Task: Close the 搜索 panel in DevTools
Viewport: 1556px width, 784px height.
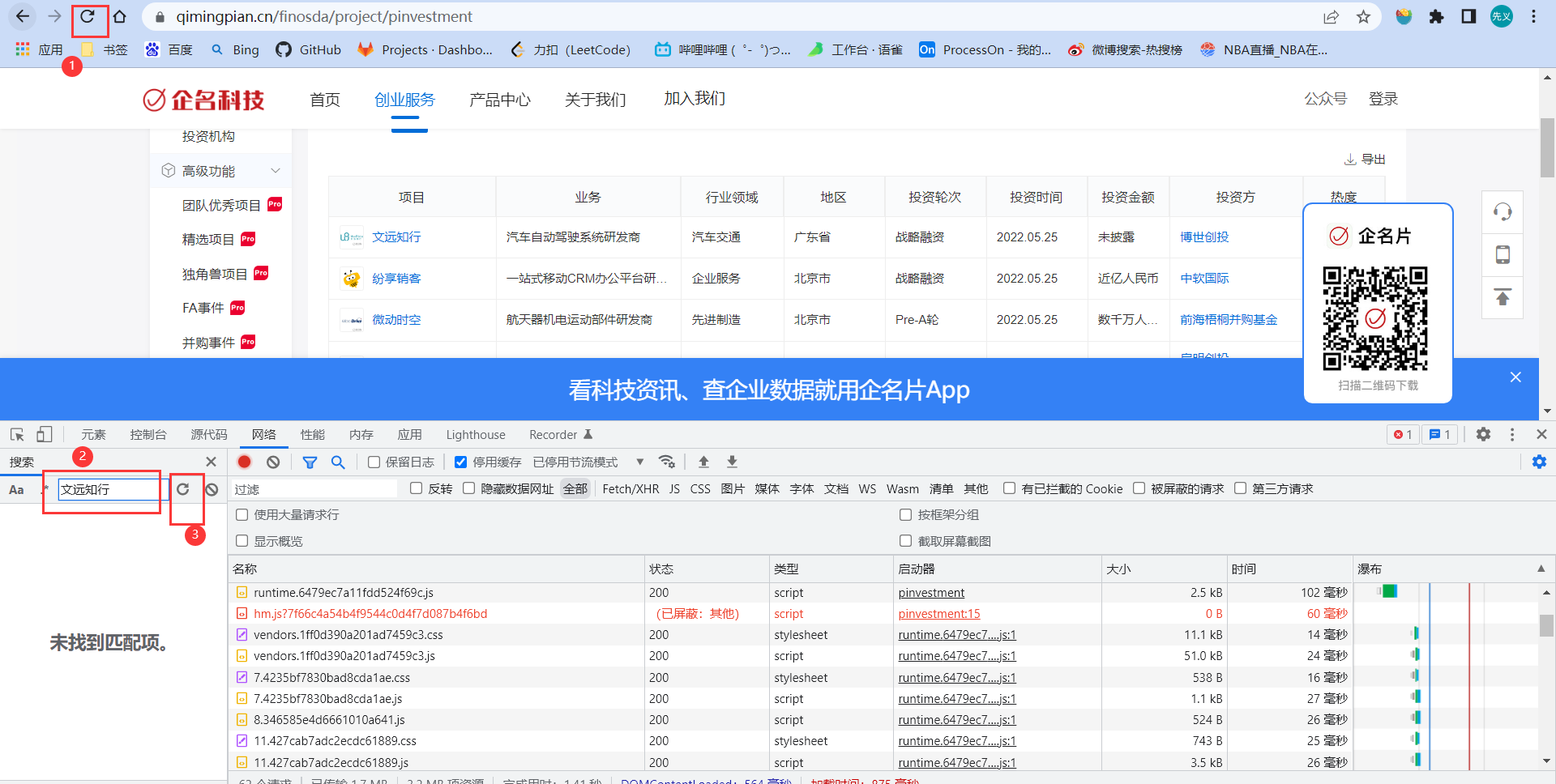Action: click(x=211, y=462)
